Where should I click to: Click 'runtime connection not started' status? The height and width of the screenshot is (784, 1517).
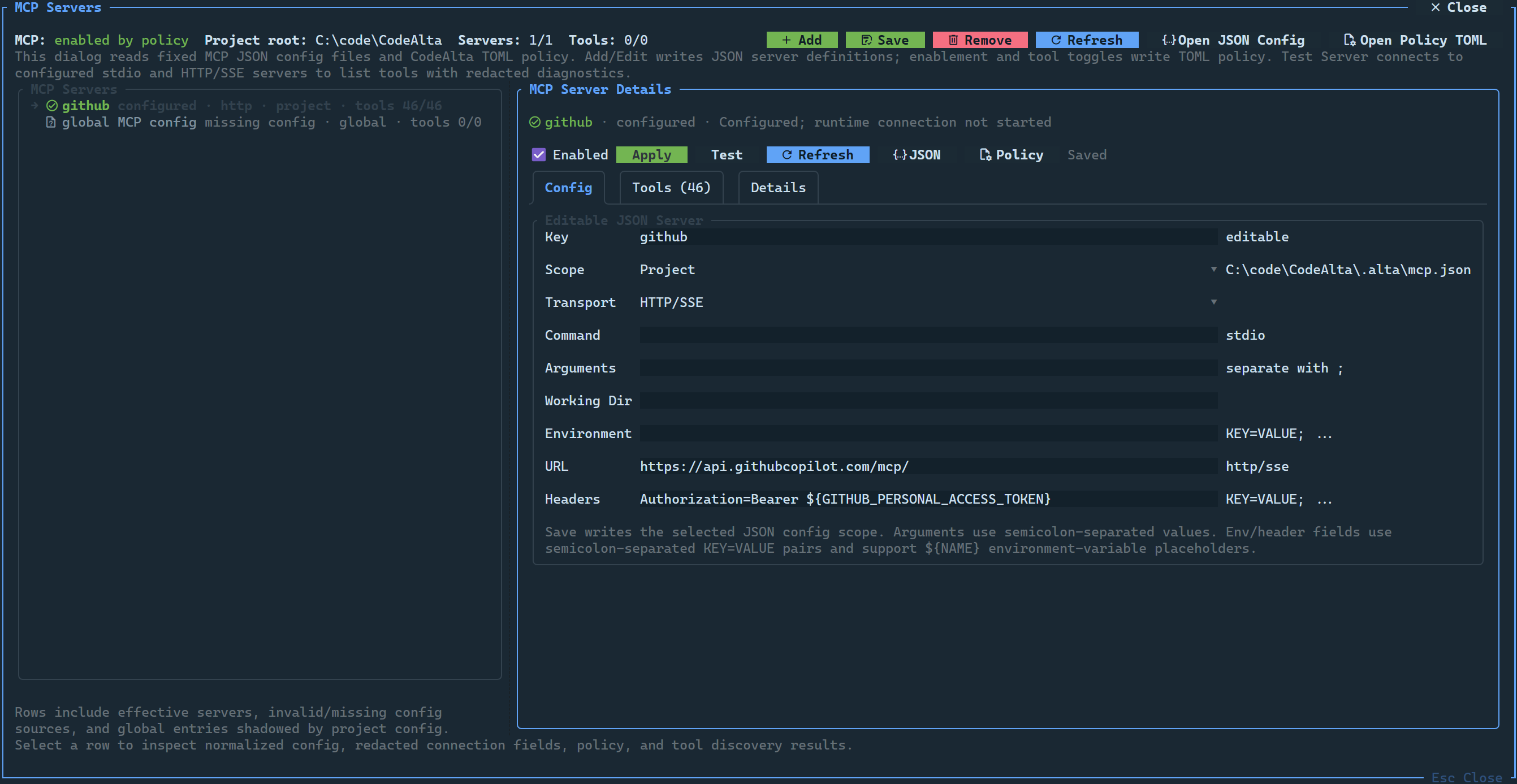[x=932, y=123]
